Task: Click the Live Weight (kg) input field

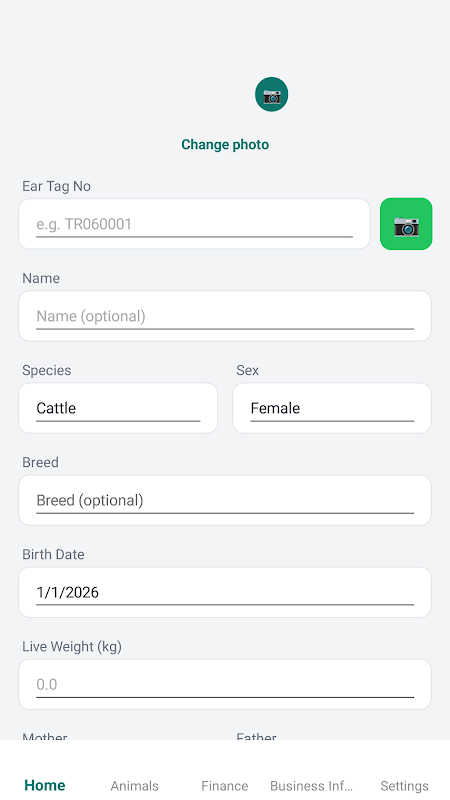Action: click(225, 684)
